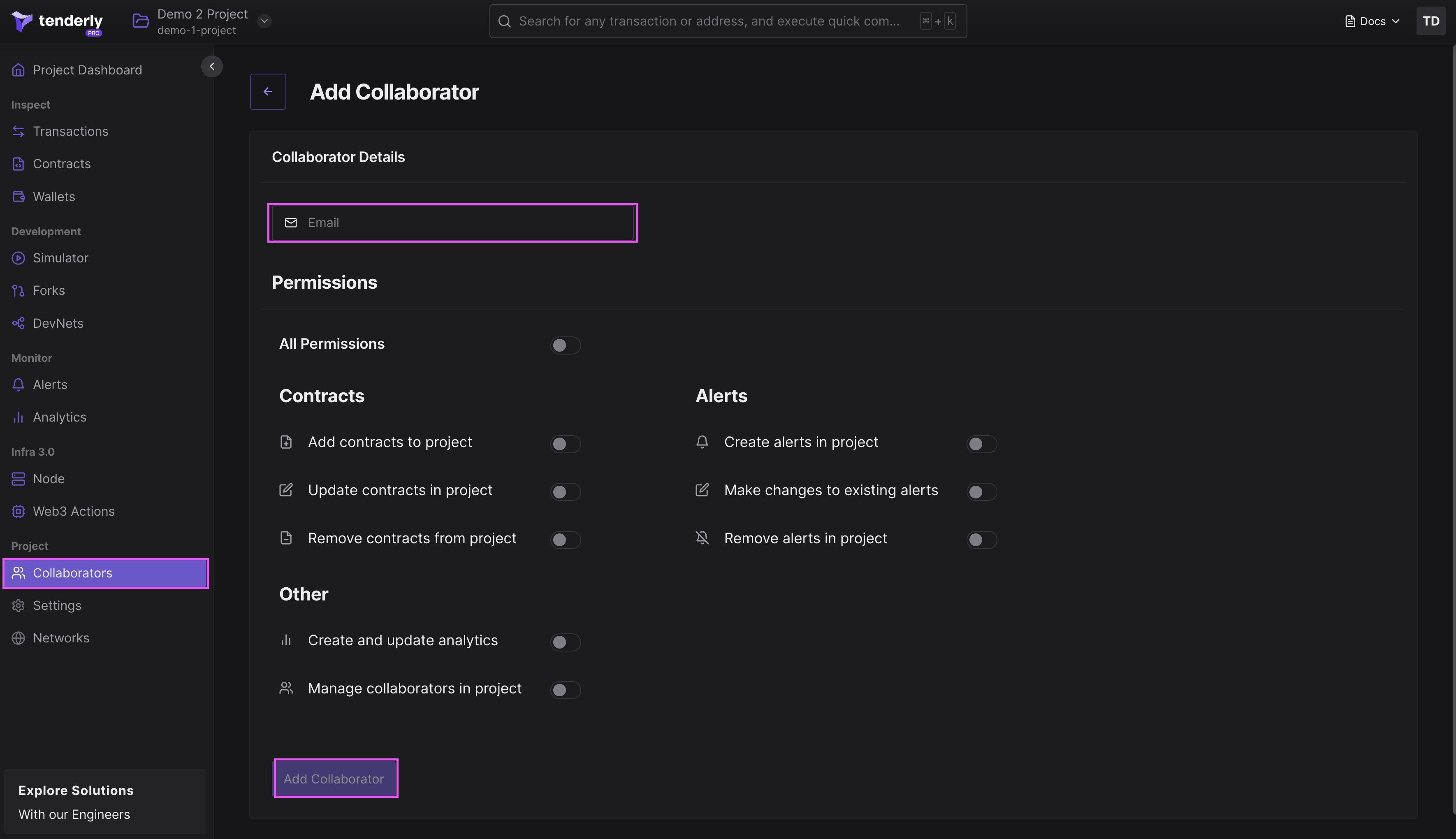Image resolution: width=1456 pixels, height=839 pixels.
Task: Click the Project Dashboard home icon
Action: click(x=19, y=70)
